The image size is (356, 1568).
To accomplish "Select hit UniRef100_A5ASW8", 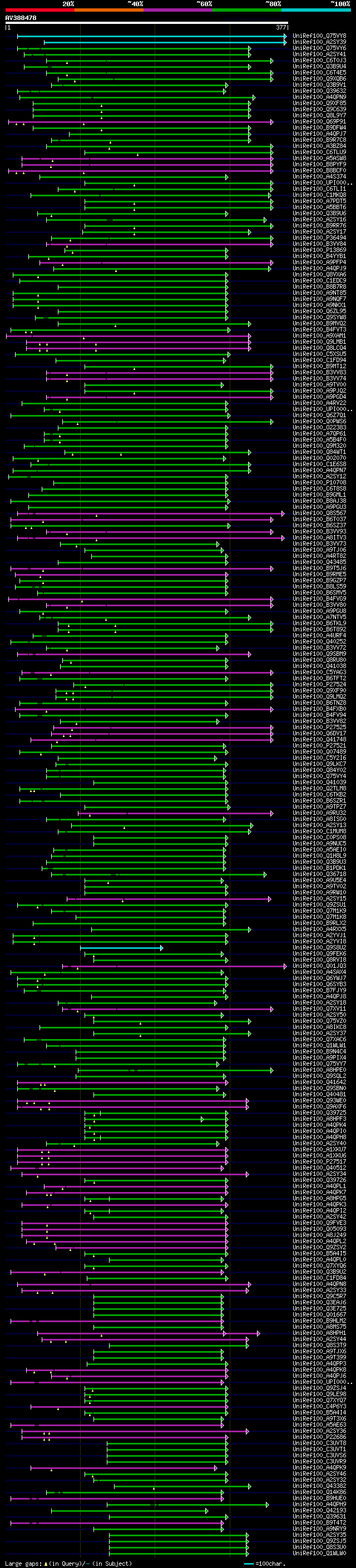I will pos(319,159).
